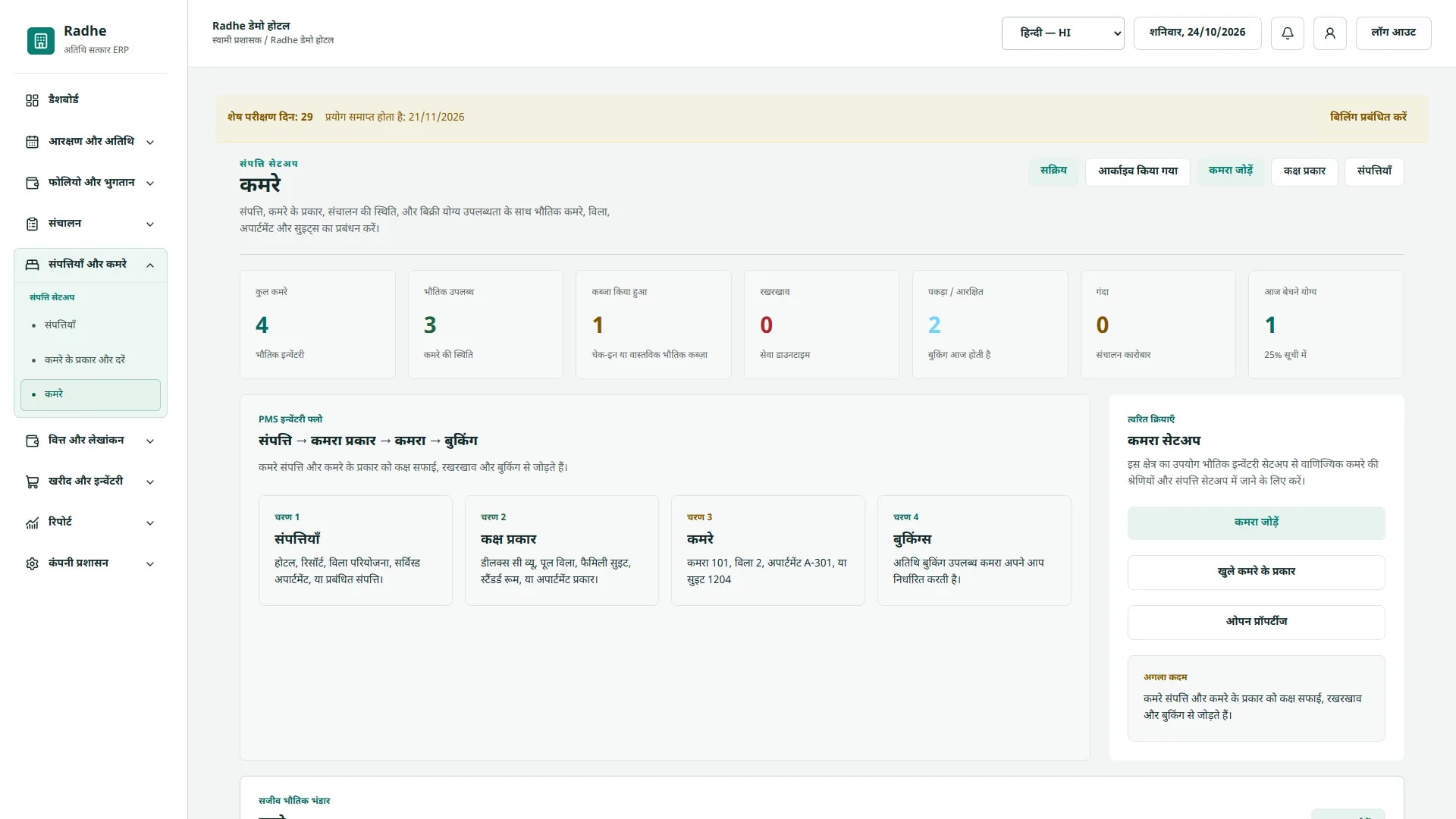Click बिलिंग प्रबंधित करें link
Image resolution: width=1456 pixels, height=819 pixels.
coord(1368,117)
